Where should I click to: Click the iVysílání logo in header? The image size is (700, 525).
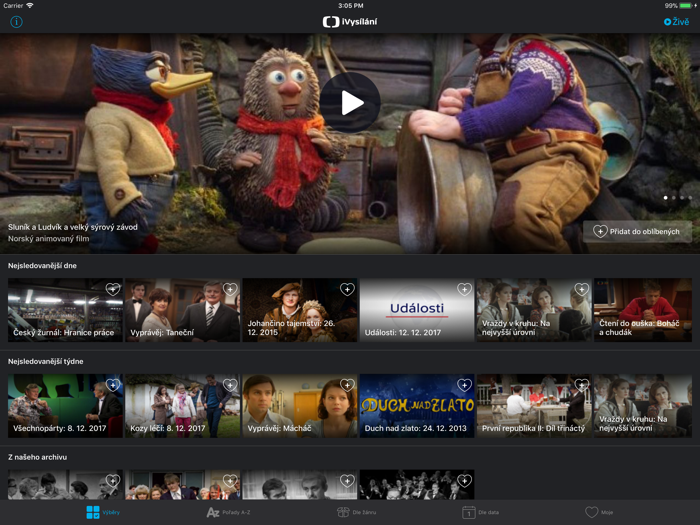pyautogui.click(x=350, y=21)
